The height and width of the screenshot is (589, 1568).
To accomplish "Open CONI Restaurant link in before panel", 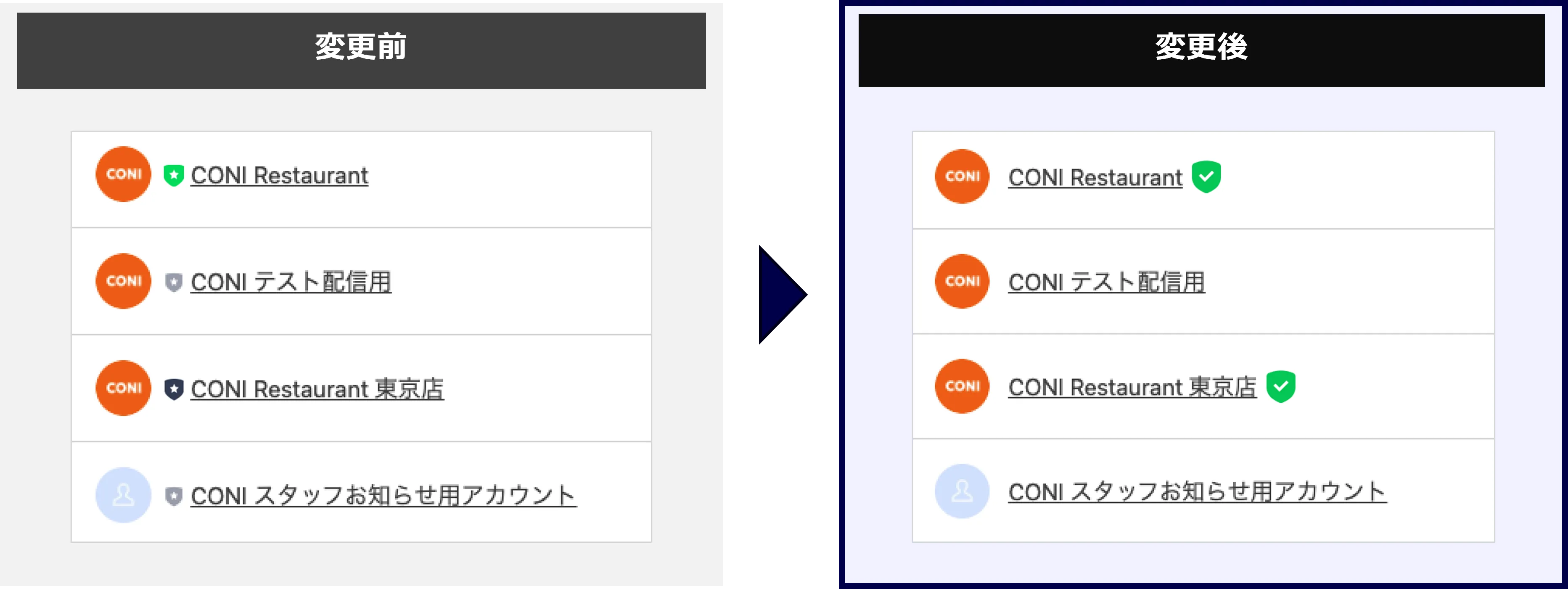I will 279,176.
